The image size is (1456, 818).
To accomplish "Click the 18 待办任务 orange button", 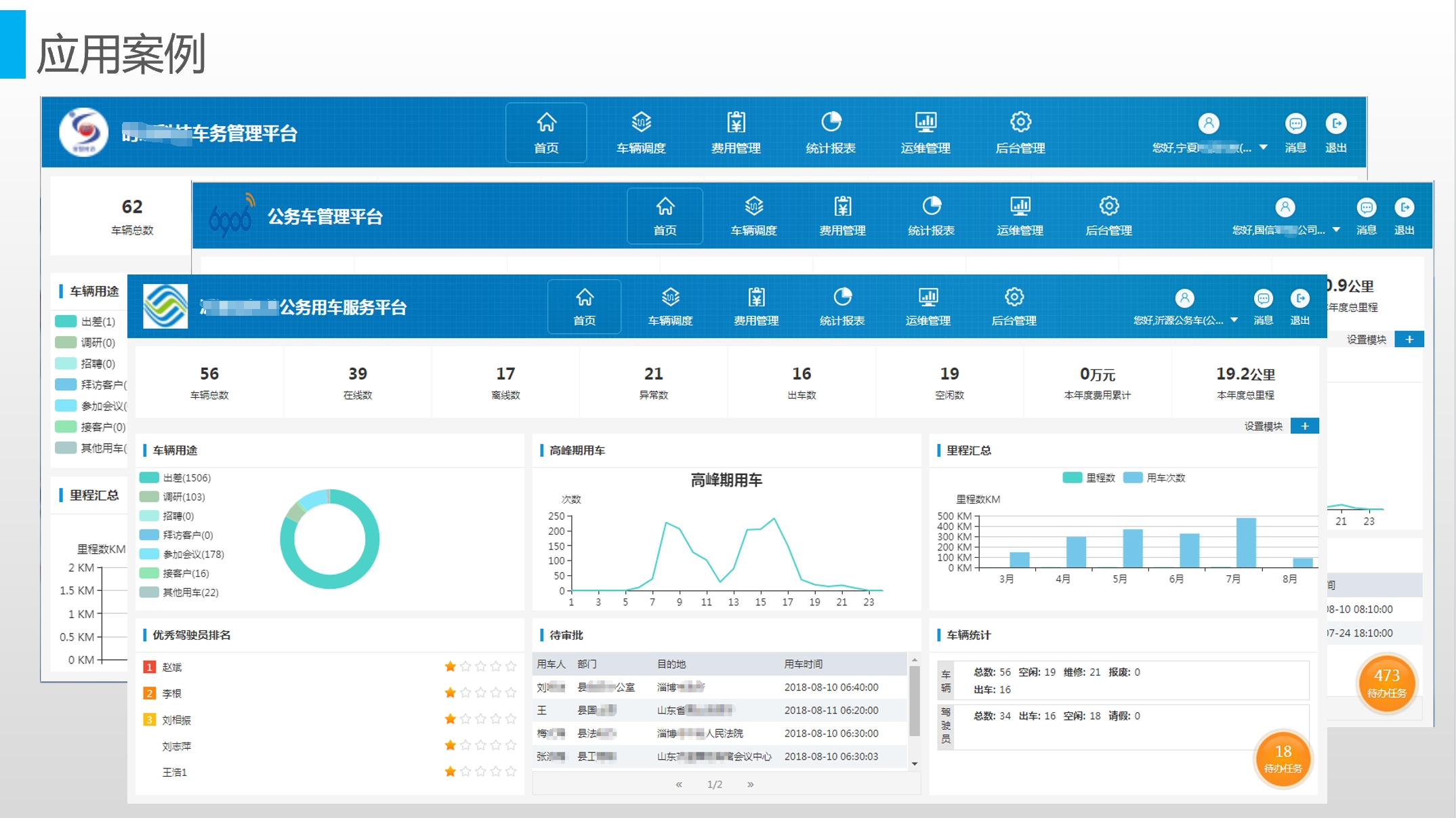I will tap(1283, 758).
